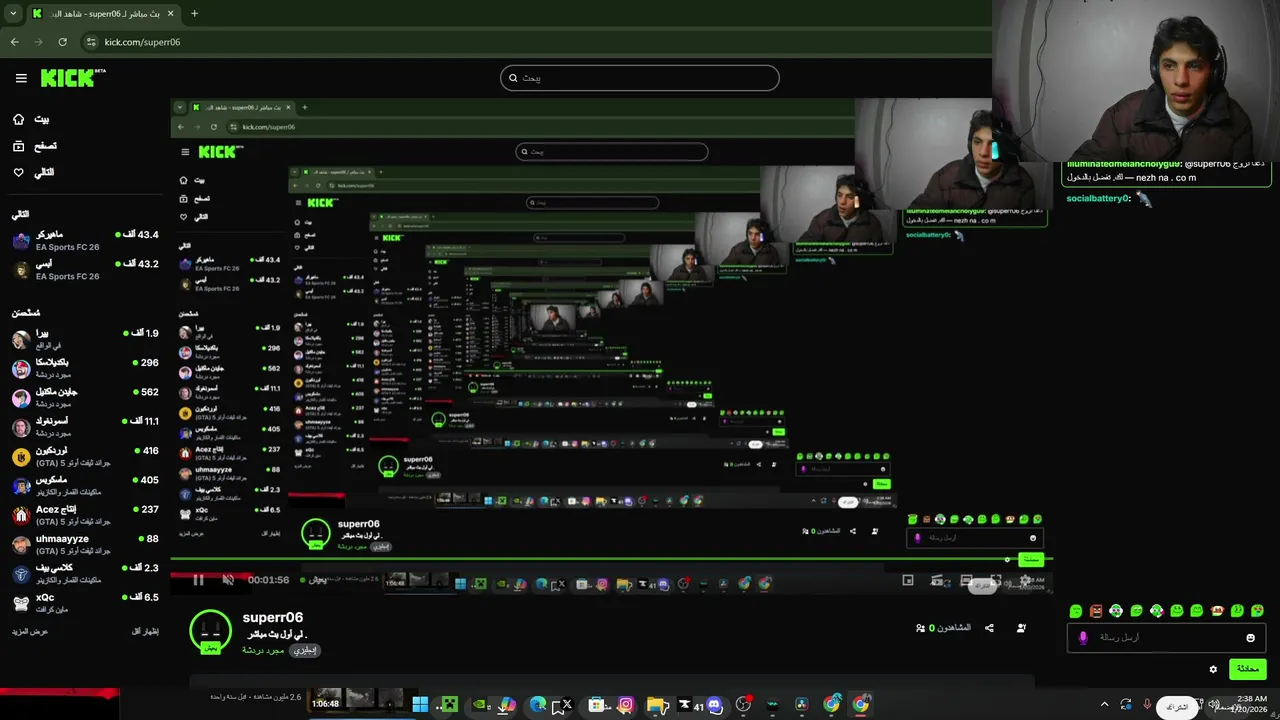The image size is (1280, 720).
Task: Open the tab search dropdown arrow
Action: 13,14
